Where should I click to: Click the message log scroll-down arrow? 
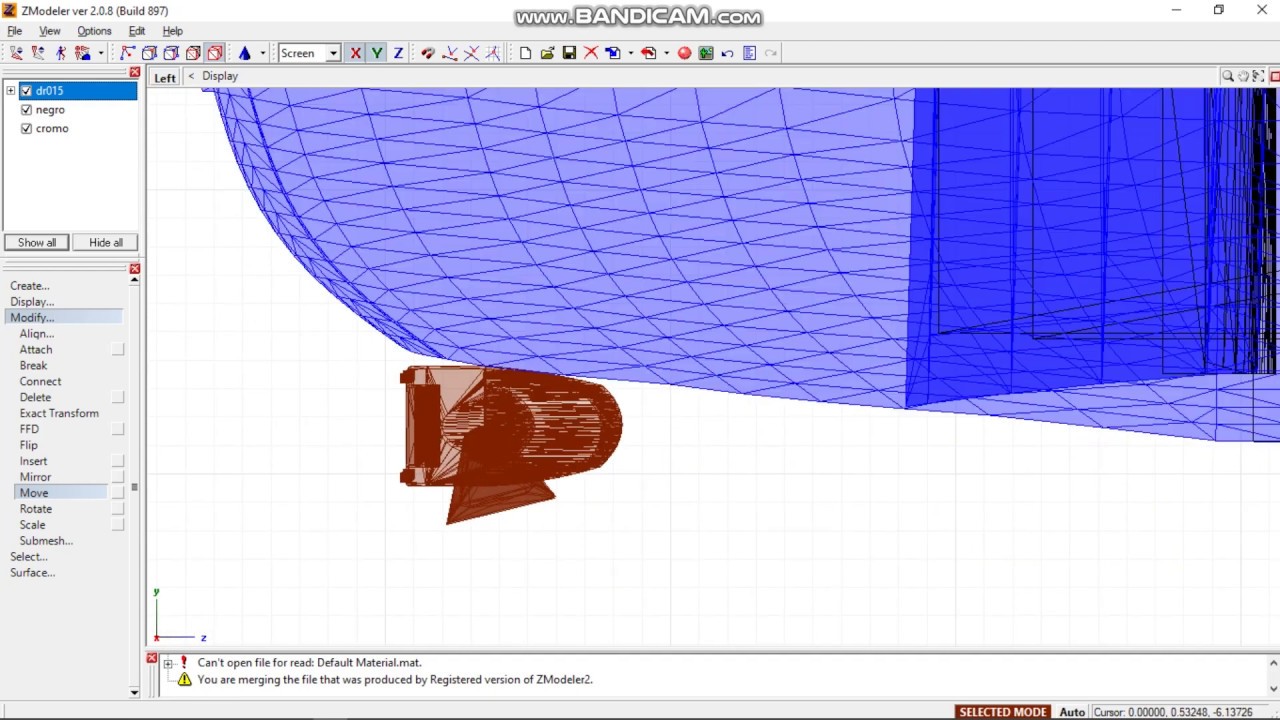pyautogui.click(x=1274, y=688)
